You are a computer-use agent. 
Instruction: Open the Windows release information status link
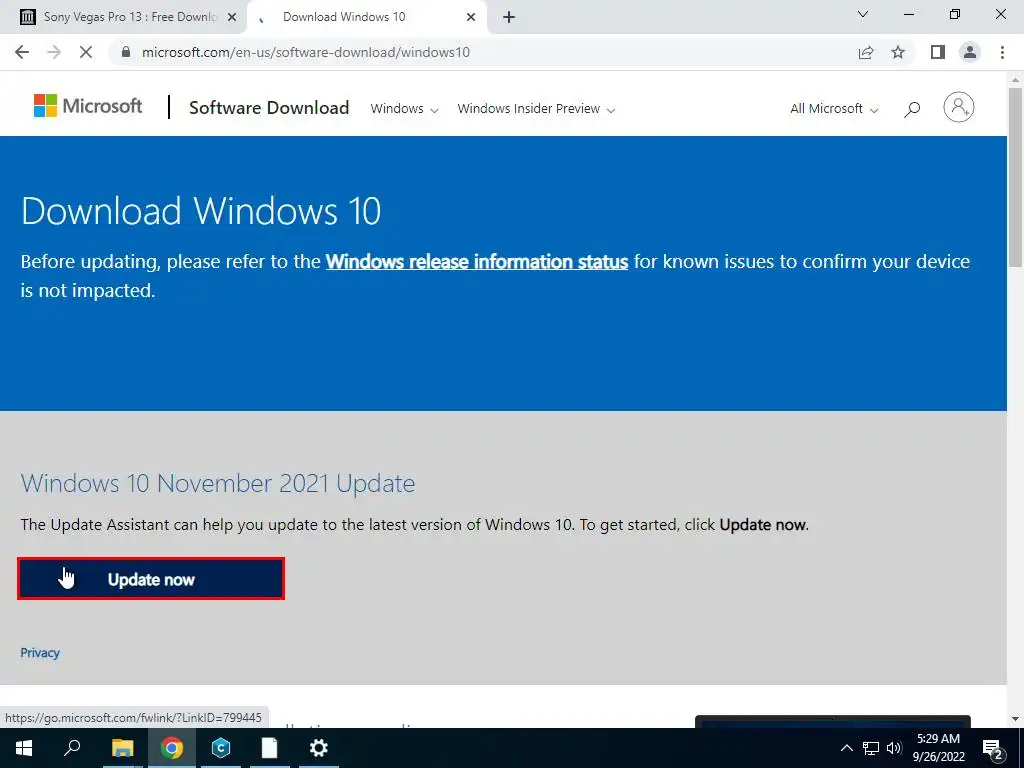click(477, 262)
